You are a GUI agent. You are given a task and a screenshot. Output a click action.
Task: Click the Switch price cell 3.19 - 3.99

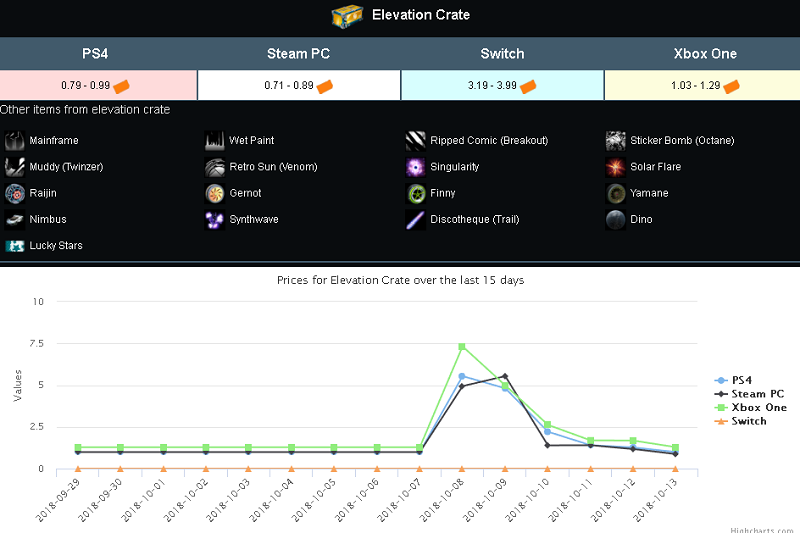[x=503, y=85]
